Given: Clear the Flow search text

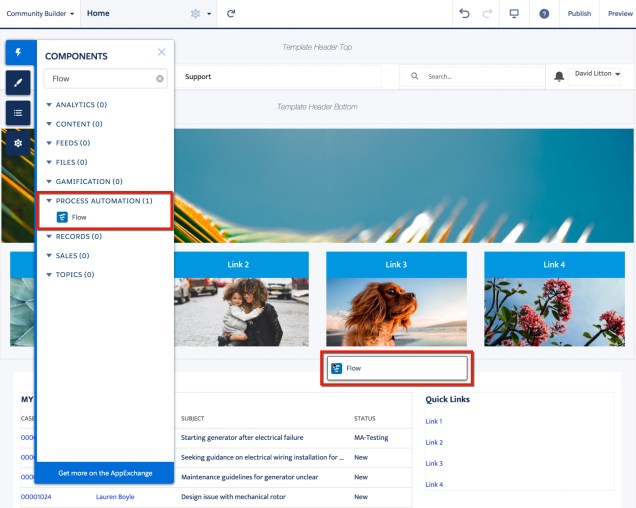Looking at the screenshot, I should coord(159,78).
